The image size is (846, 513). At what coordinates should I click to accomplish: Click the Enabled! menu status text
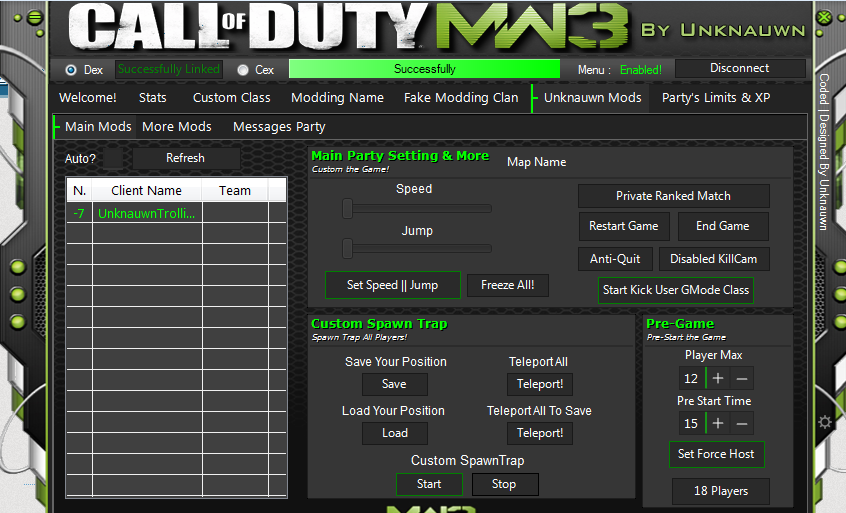point(640,70)
